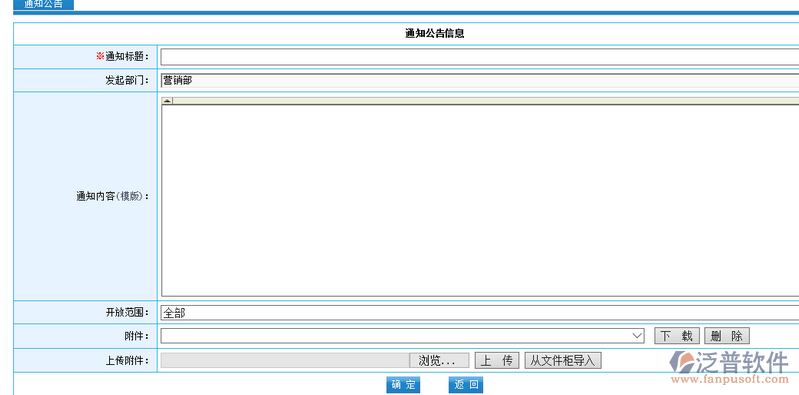Click inside the 通知内容 editor text area
Viewport: 799px width, 395px height.
(480, 200)
